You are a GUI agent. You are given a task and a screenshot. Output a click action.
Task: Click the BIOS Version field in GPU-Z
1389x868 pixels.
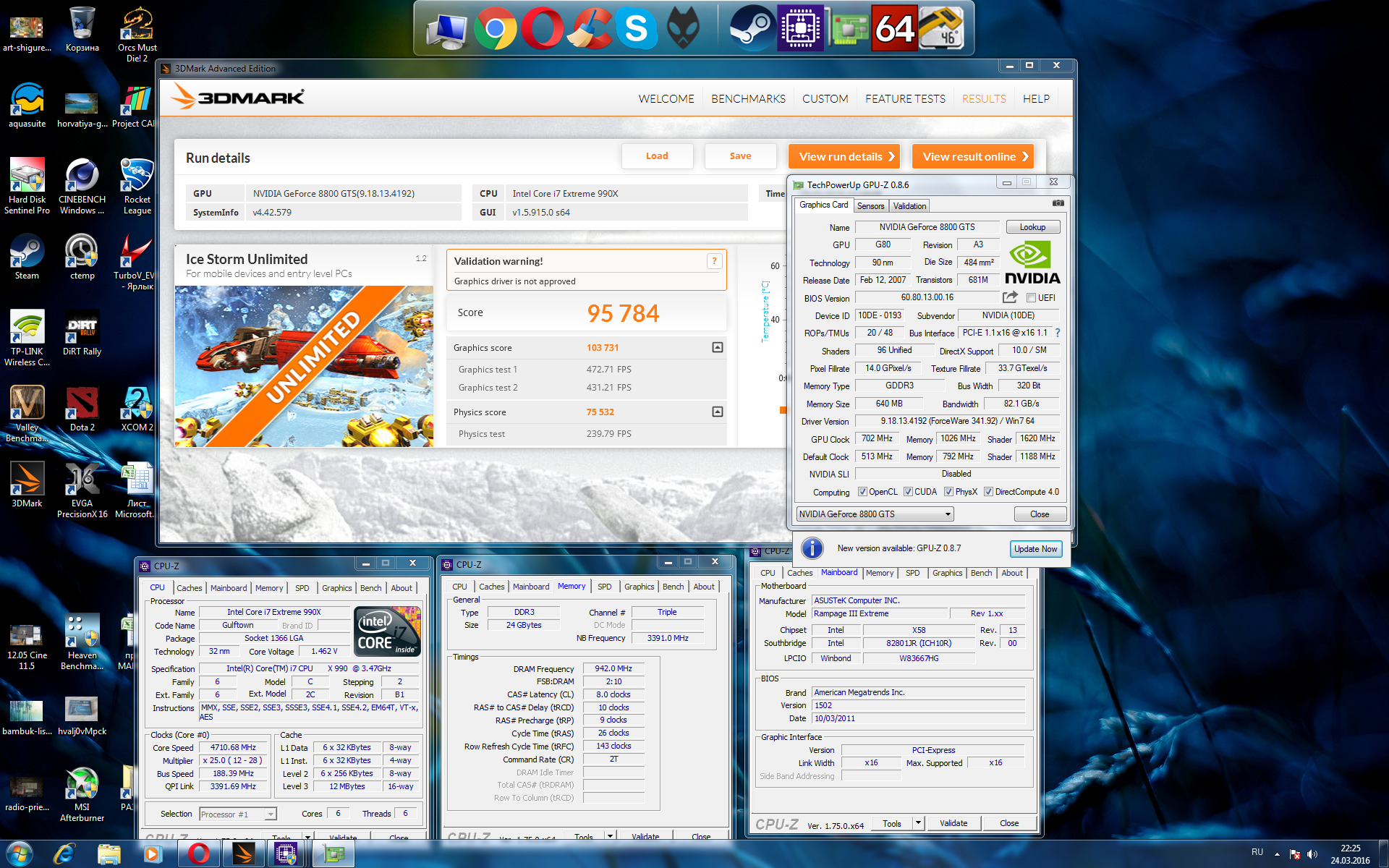pyautogui.click(x=927, y=297)
